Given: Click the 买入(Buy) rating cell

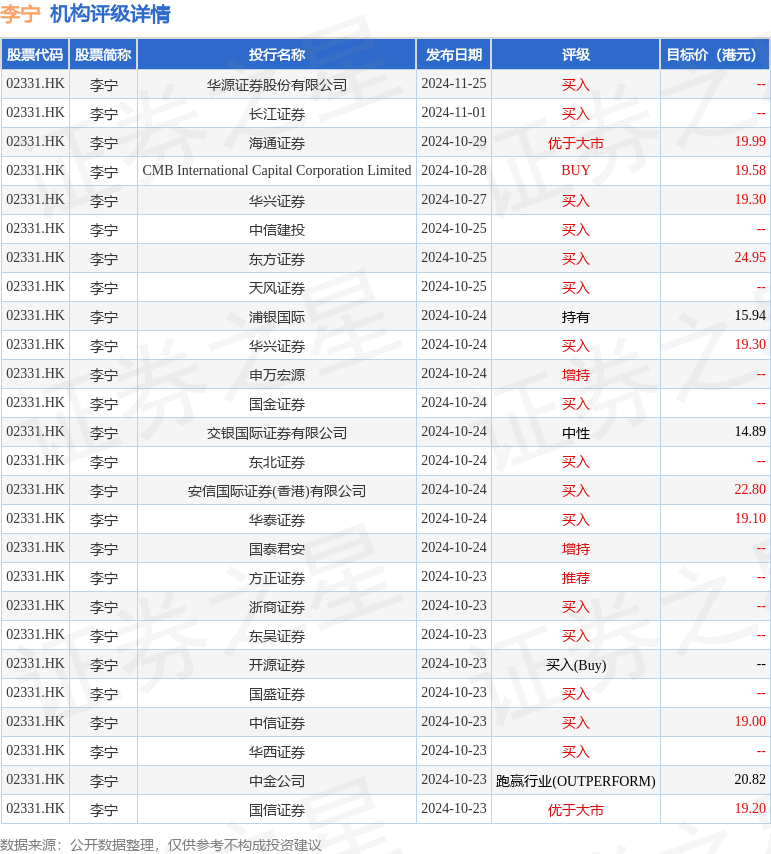Looking at the screenshot, I should [x=576, y=665].
